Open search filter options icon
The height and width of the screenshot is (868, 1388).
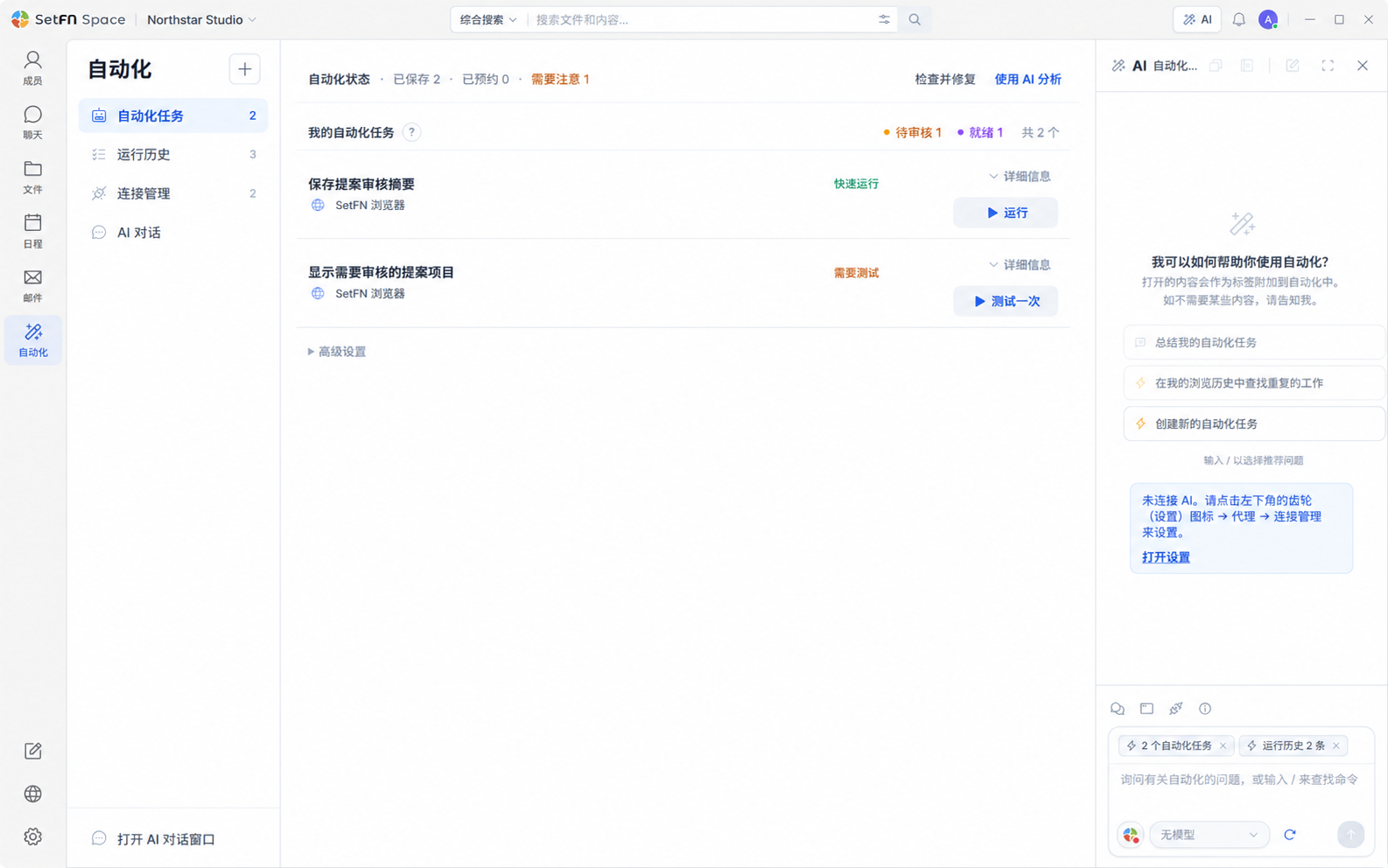coord(884,19)
